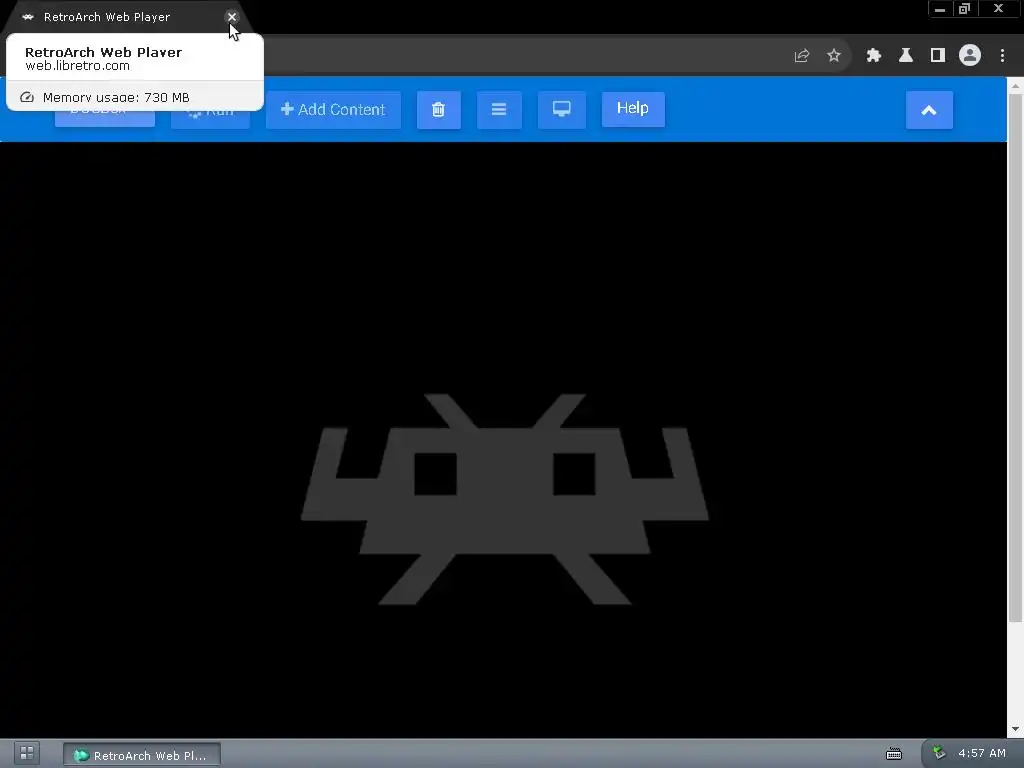Click the Add Content button

[333, 109]
